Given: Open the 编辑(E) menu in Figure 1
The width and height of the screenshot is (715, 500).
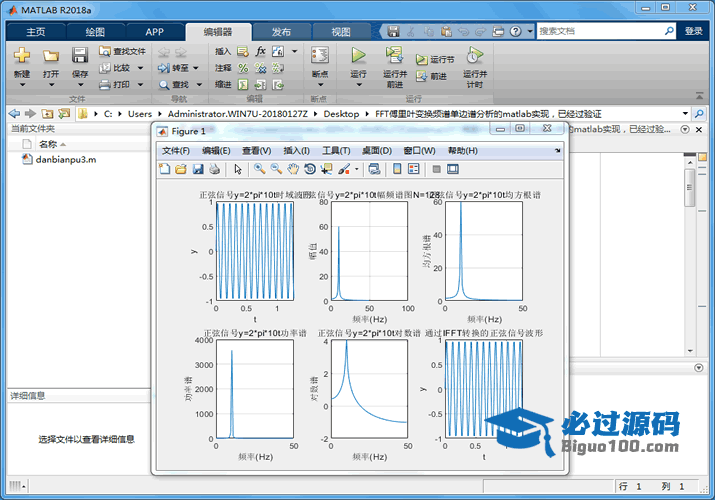Looking at the screenshot, I should click(x=216, y=150).
